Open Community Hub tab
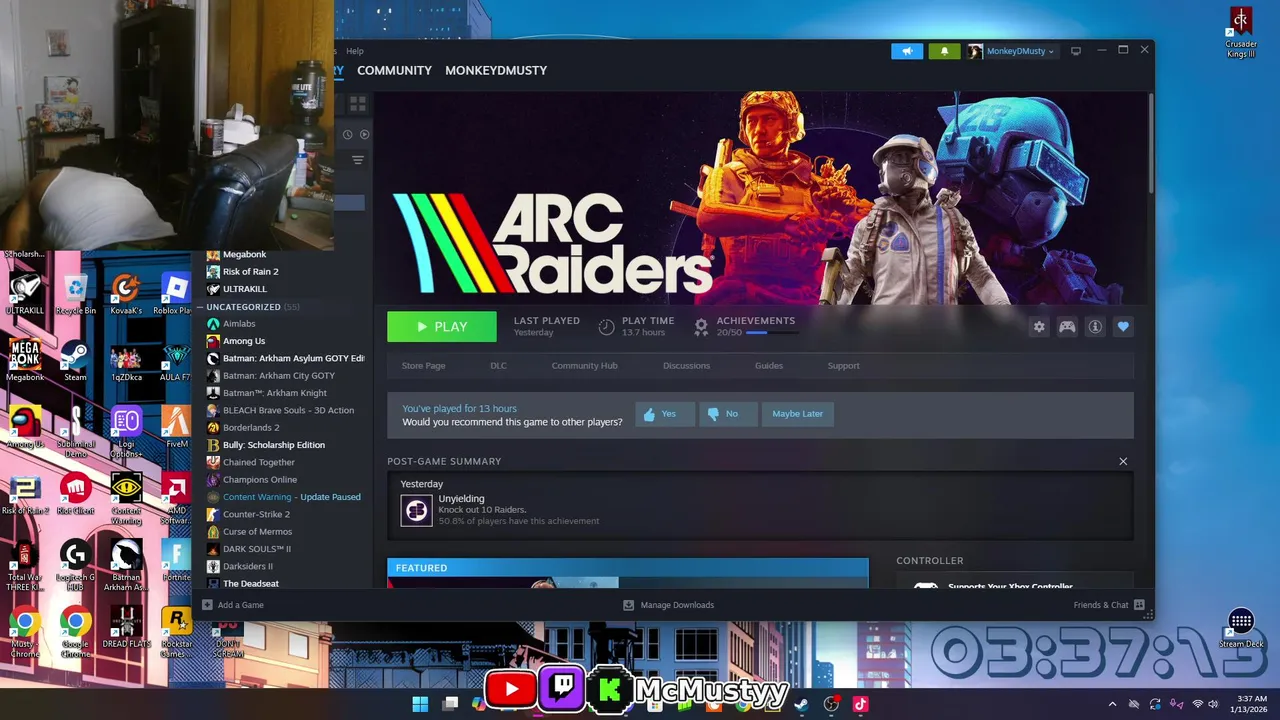1280x720 pixels. (584, 366)
